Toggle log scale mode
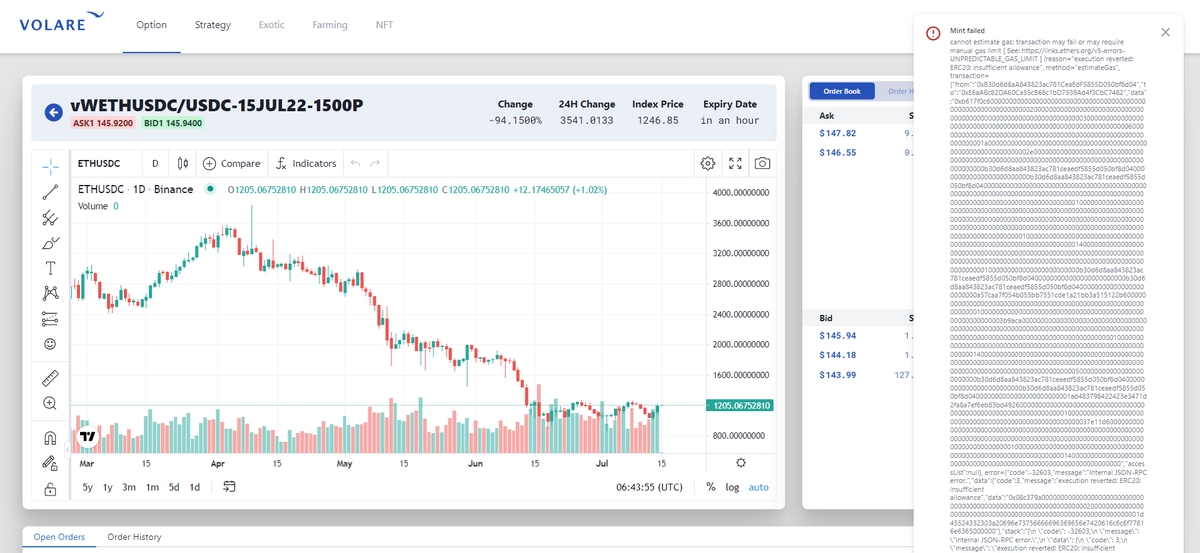The image size is (1200, 553). (733, 487)
